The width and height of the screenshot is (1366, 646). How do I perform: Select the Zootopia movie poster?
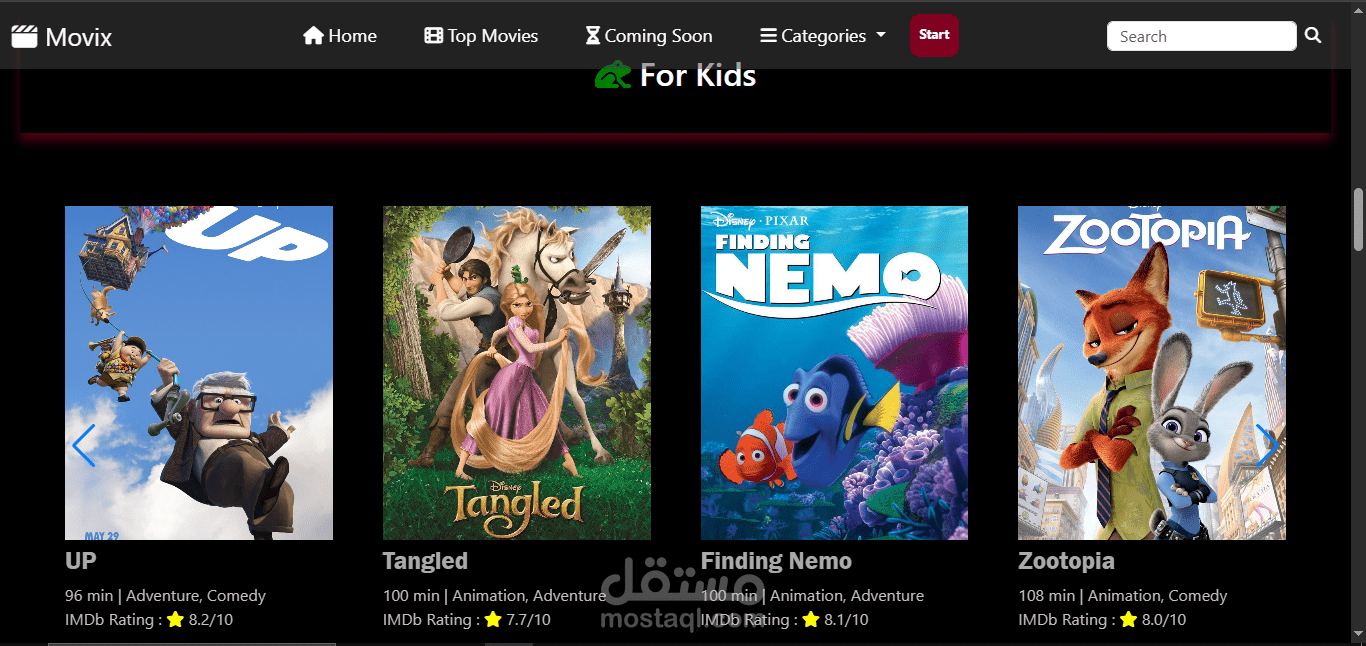coord(1152,373)
